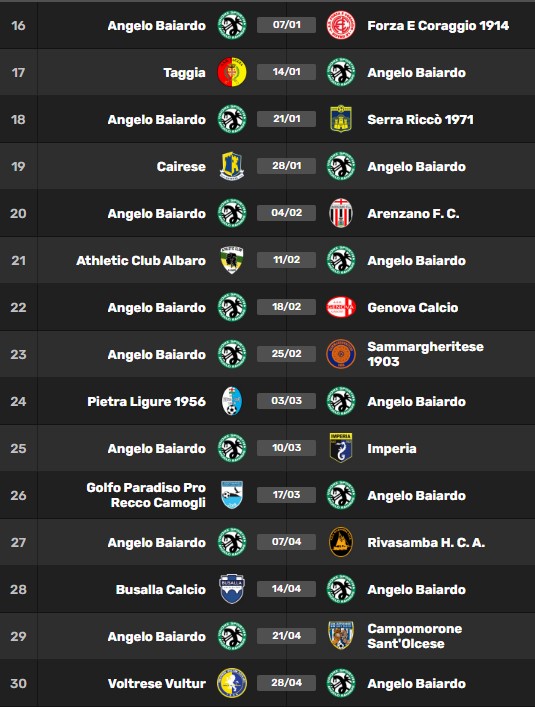The image size is (535, 709).
Task: Open the 07/01 match date box
Action: coord(286,25)
